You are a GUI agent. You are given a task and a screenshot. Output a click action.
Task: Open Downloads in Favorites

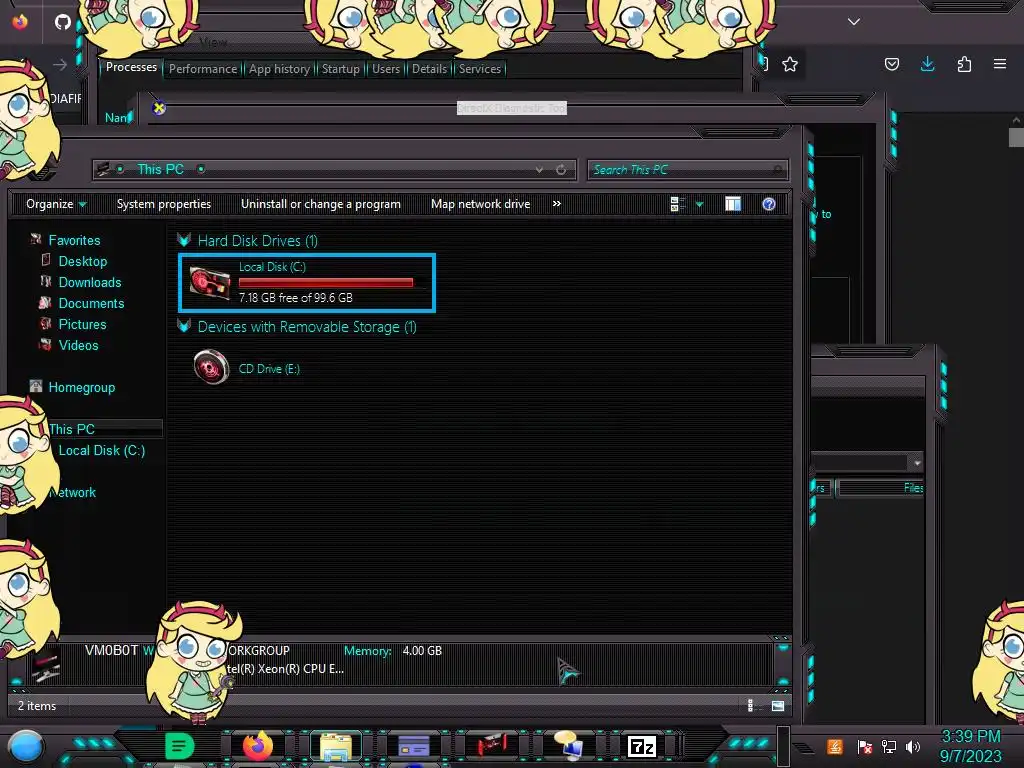90,282
